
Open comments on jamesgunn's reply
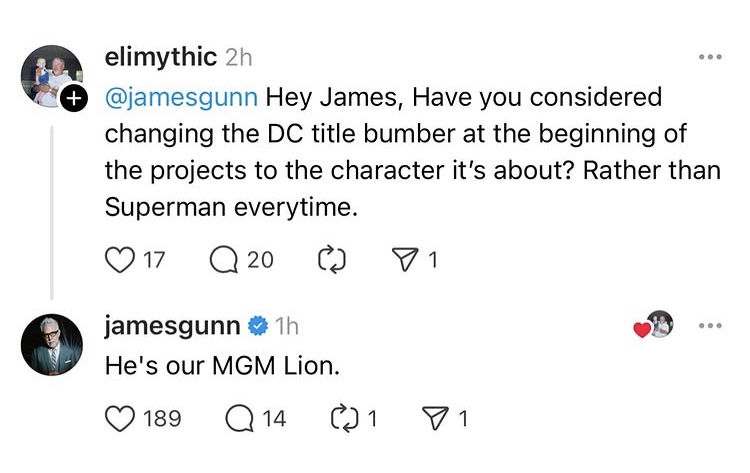(x=239, y=417)
